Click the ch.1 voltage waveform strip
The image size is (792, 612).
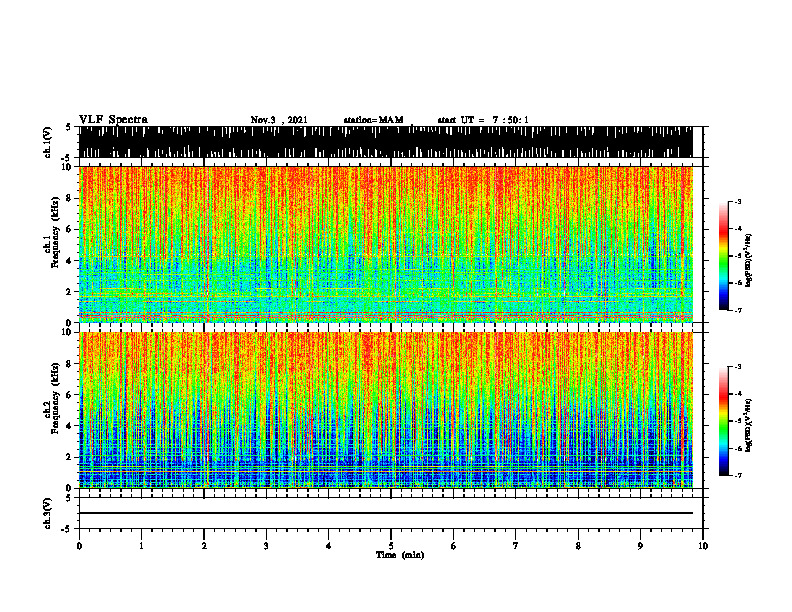386,142
